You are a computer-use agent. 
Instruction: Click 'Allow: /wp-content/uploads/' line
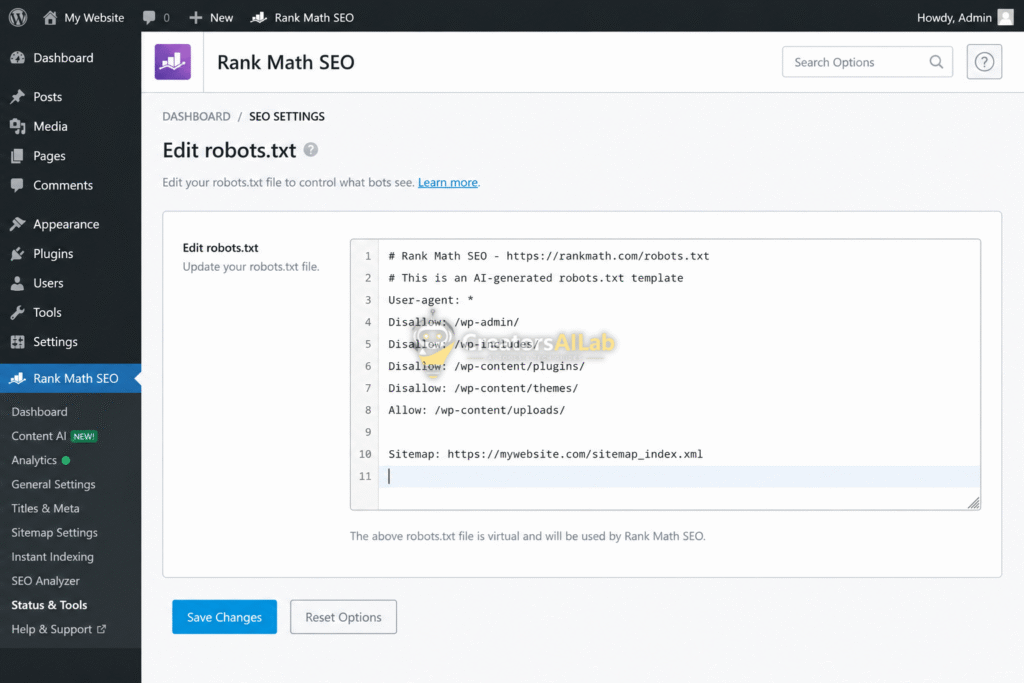476,410
